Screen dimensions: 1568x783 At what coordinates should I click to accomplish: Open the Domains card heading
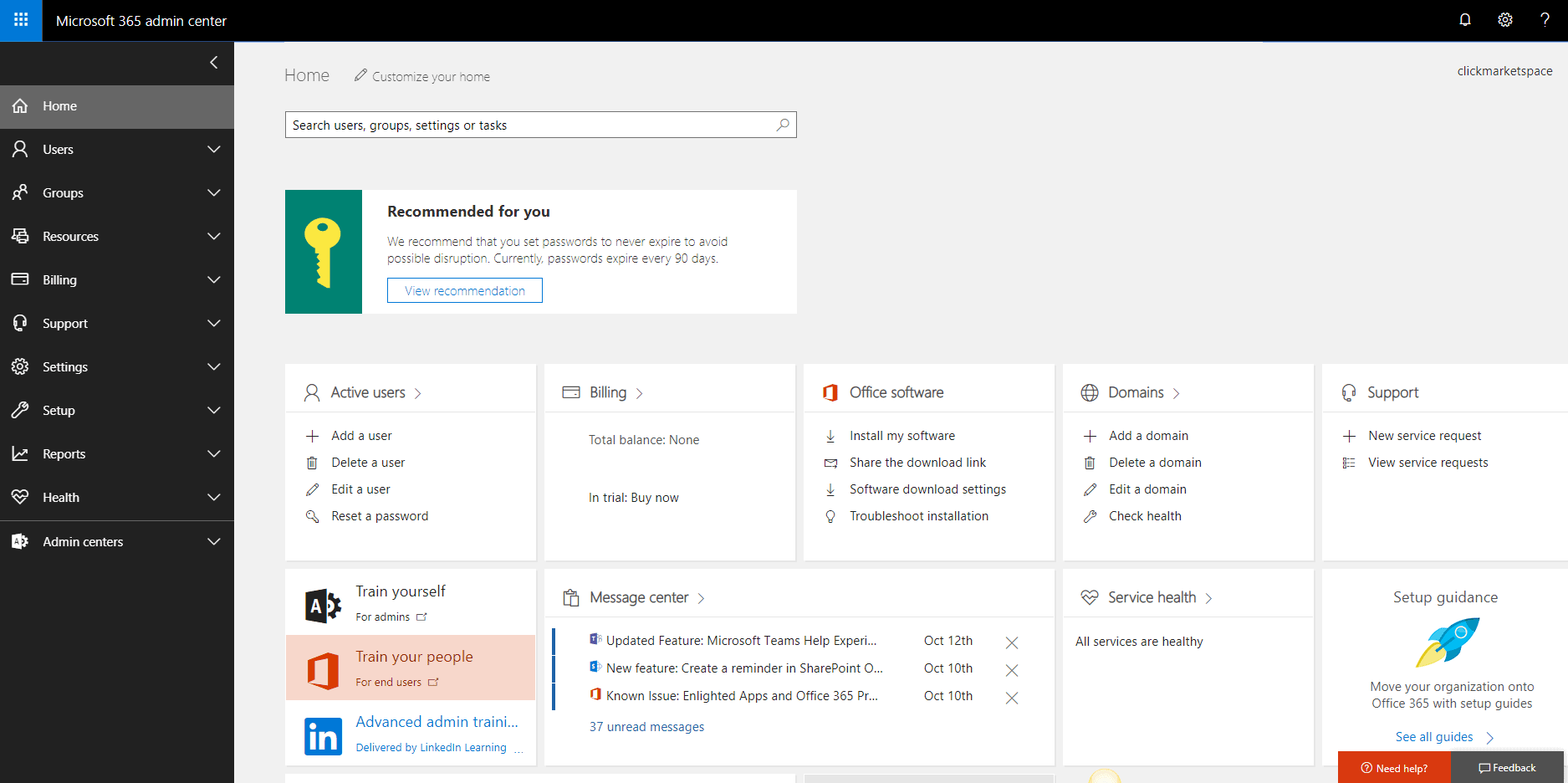click(1136, 392)
